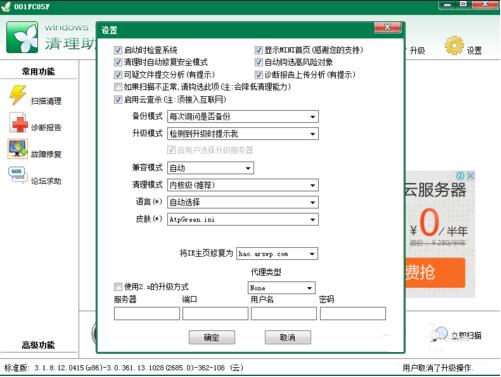This screenshot has width=501, height=377.
Task: Toggle 启动时检查系统 checkbox
Action: tap(118, 50)
